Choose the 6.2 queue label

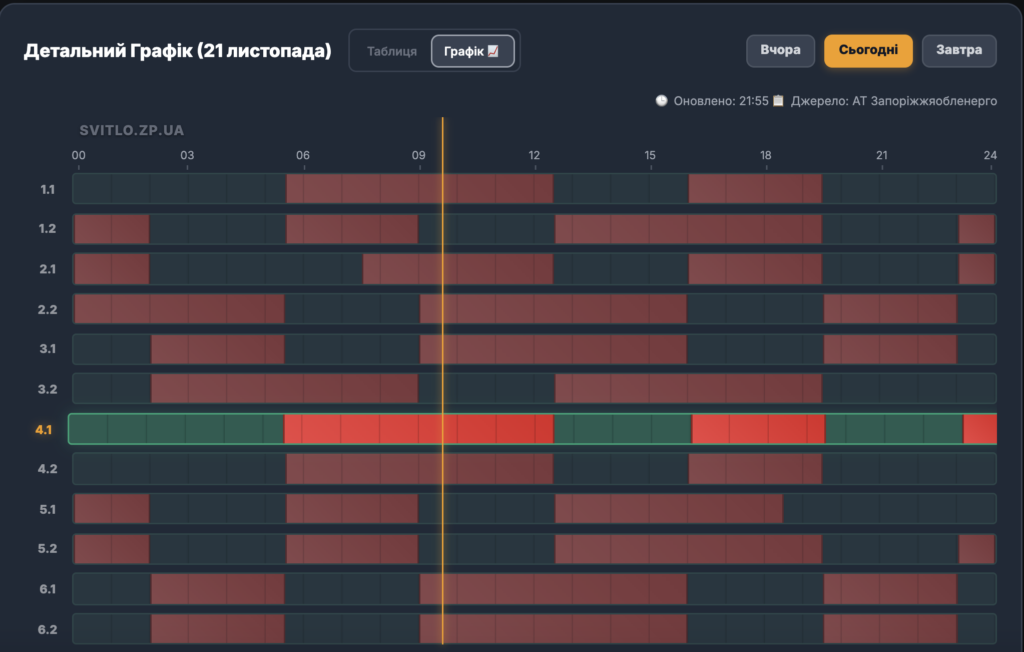48,629
